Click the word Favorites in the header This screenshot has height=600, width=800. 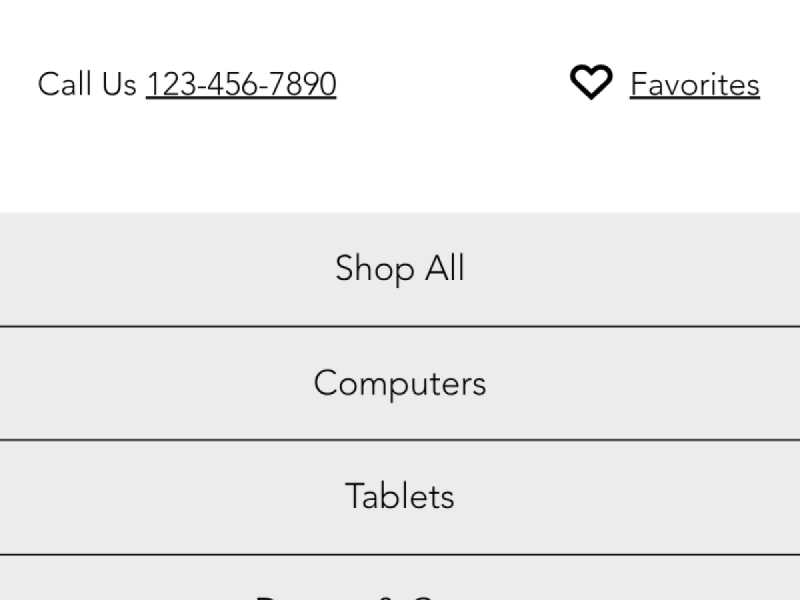pyautogui.click(x=694, y=84)
